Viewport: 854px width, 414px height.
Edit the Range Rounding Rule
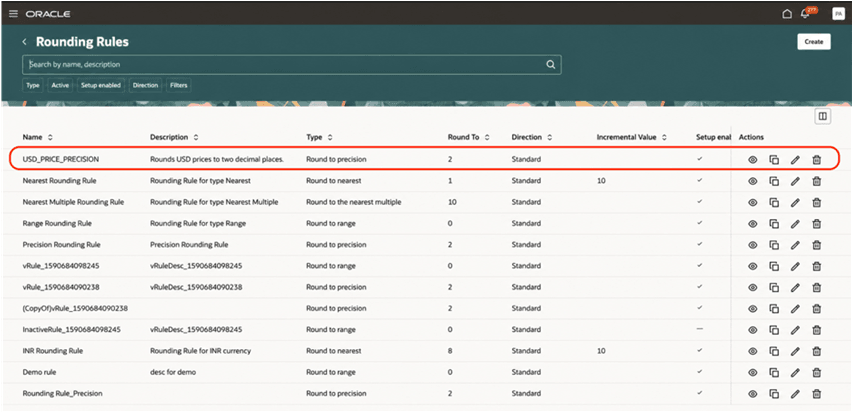coord(795,223)
